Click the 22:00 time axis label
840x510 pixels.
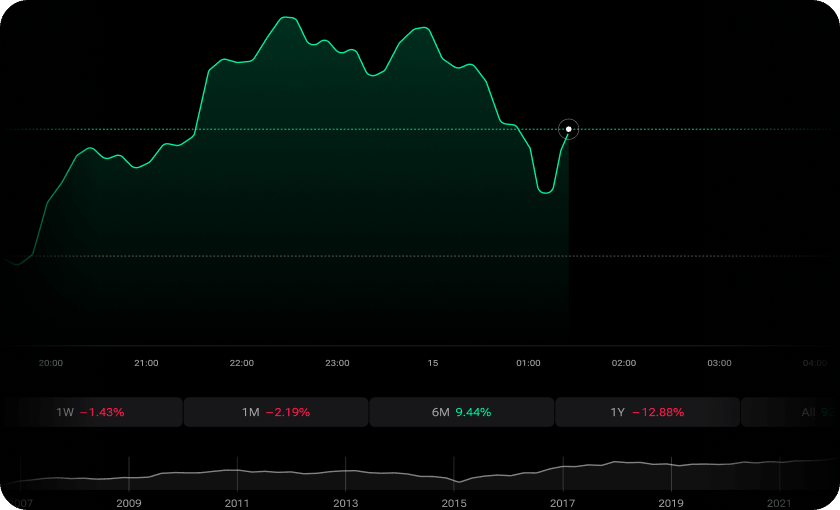click(x=242, y=363)
